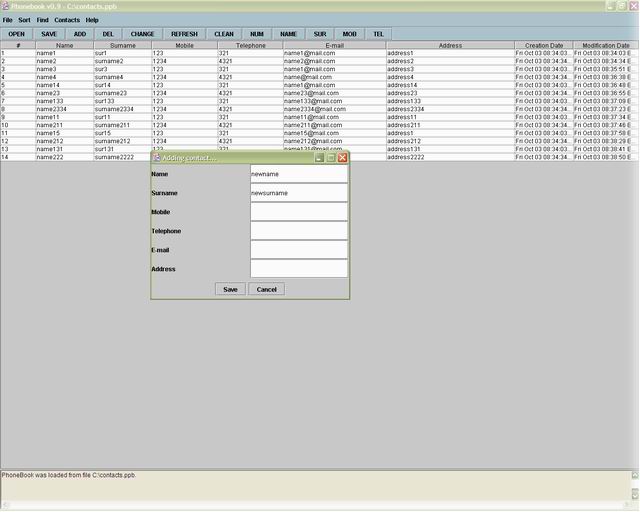
Task: Focus the empty Mobile input field
Action: coord(299,212)
